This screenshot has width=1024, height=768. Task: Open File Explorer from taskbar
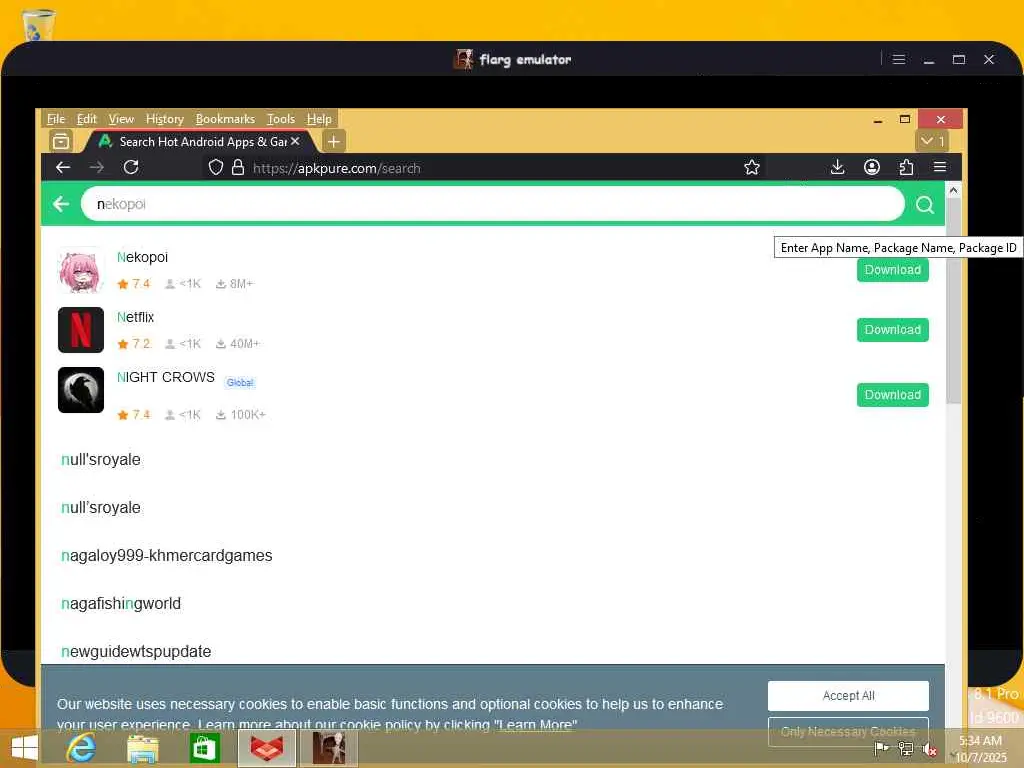click(142, 748)
